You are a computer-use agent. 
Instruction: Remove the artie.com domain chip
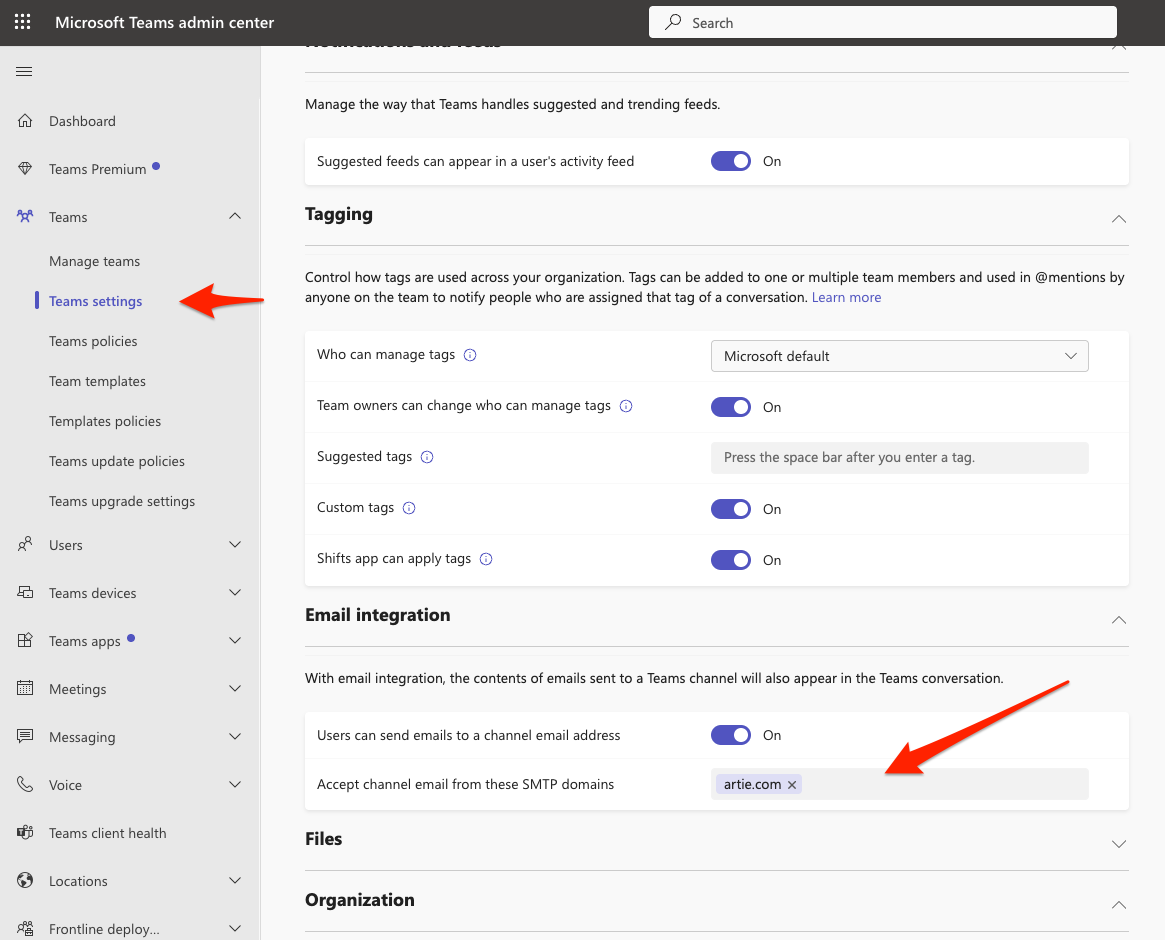(x=792, y=785)
